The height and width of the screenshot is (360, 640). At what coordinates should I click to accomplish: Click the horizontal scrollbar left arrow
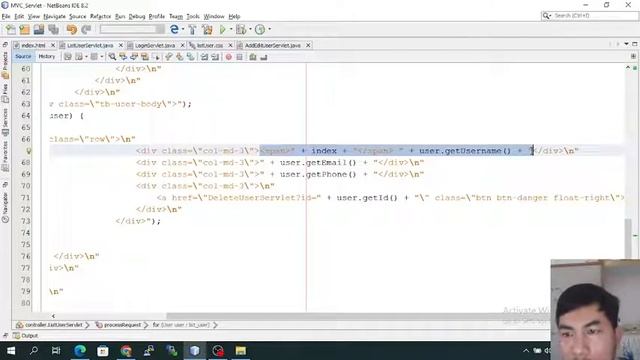point(53,316)
